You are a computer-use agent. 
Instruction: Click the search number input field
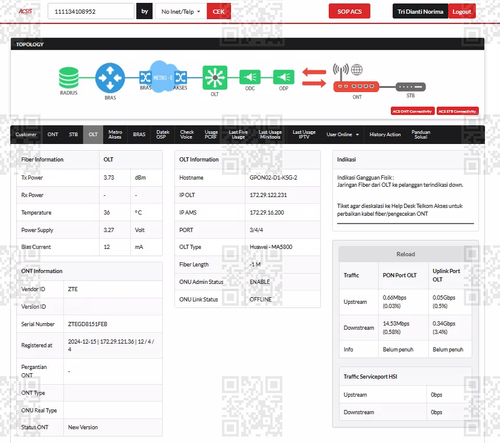tap(91, 11)
